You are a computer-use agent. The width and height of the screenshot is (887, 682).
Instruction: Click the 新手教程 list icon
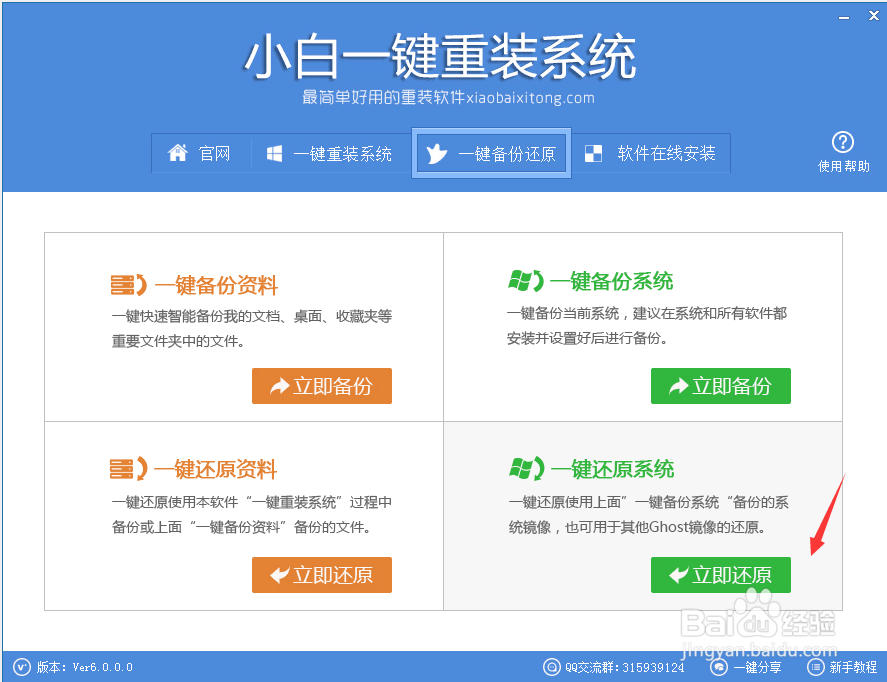coord(816,667)
